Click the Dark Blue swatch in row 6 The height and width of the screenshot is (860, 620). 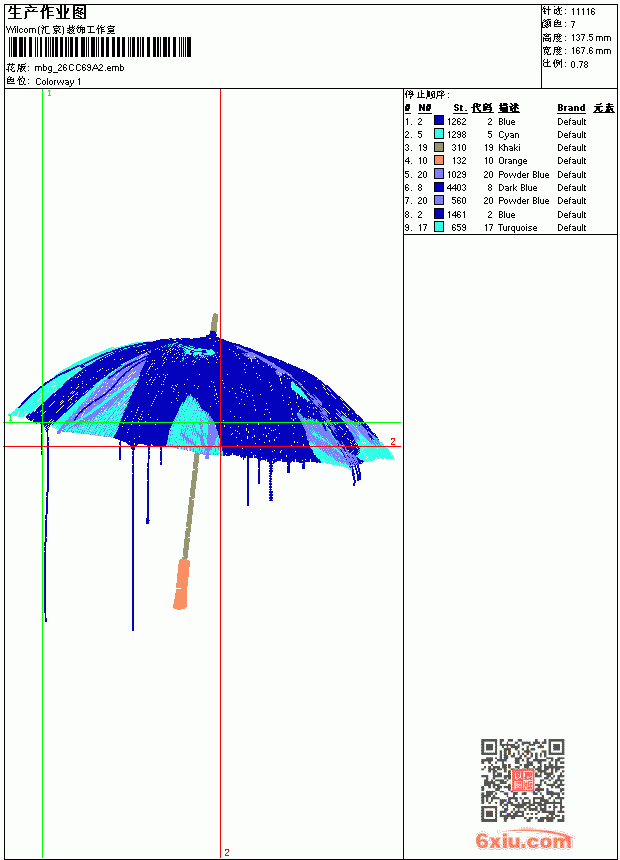coord(438,187)
